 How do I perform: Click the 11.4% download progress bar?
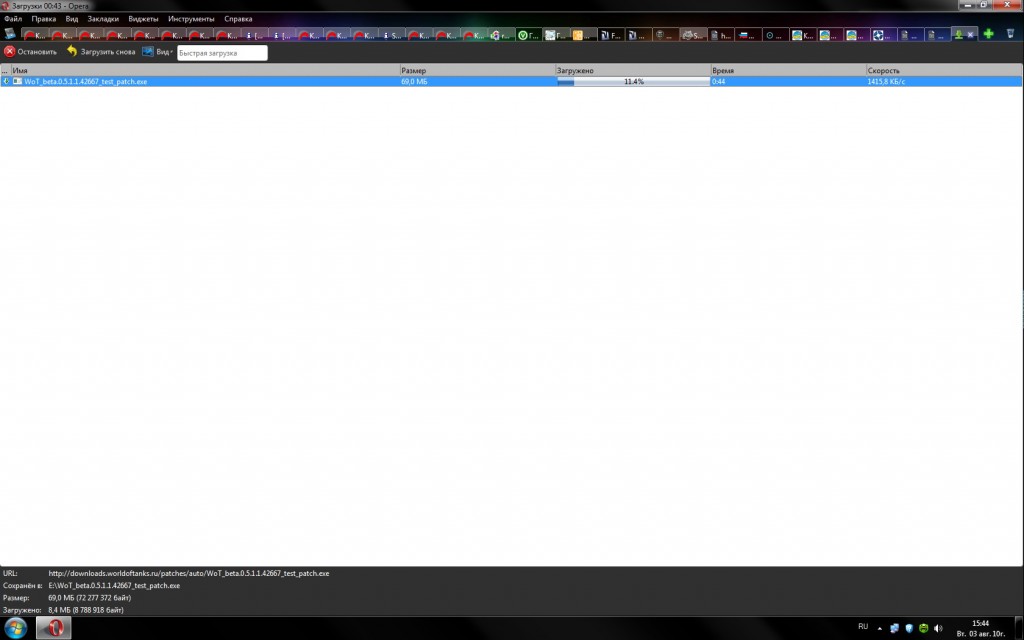click(632, 82)
